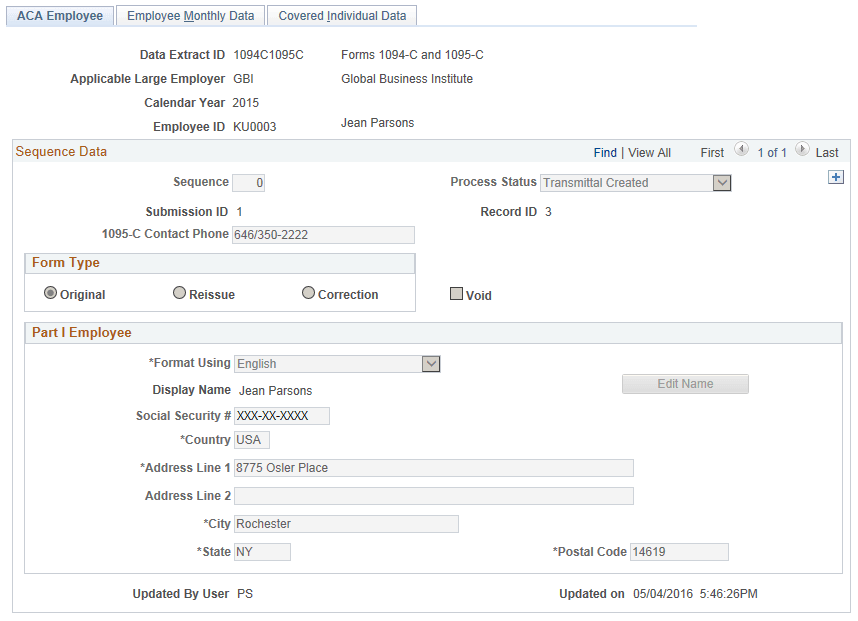Screen dimensions: 858x621
Task: Open the Format Using language dropdown
Action: pos(431,364)
